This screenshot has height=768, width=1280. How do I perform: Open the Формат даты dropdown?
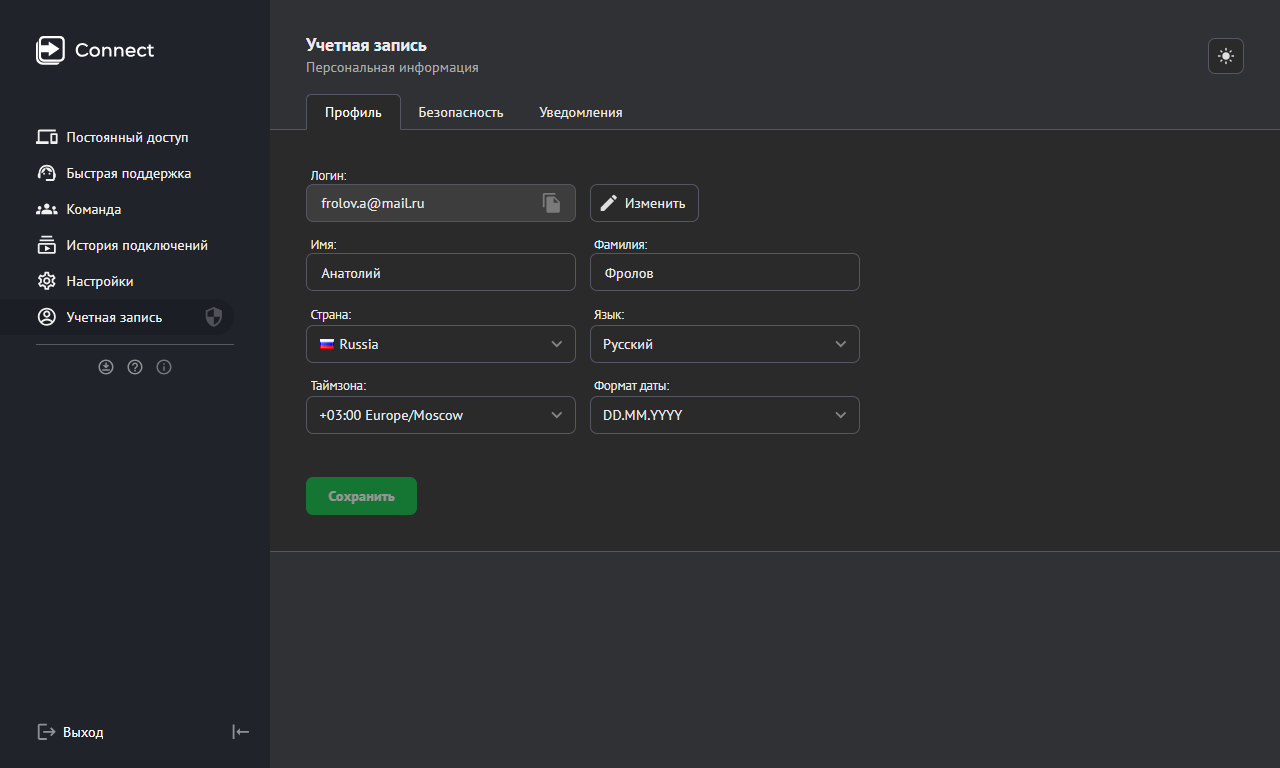click(x=725, y=415)
